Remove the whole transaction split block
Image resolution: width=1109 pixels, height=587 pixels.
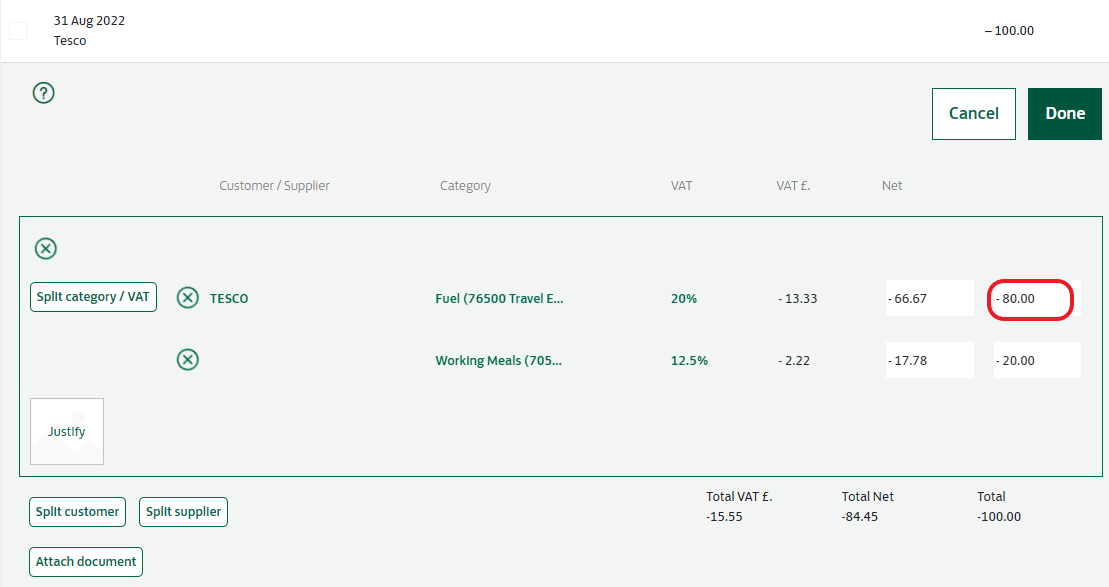click(x=46, y=248)
